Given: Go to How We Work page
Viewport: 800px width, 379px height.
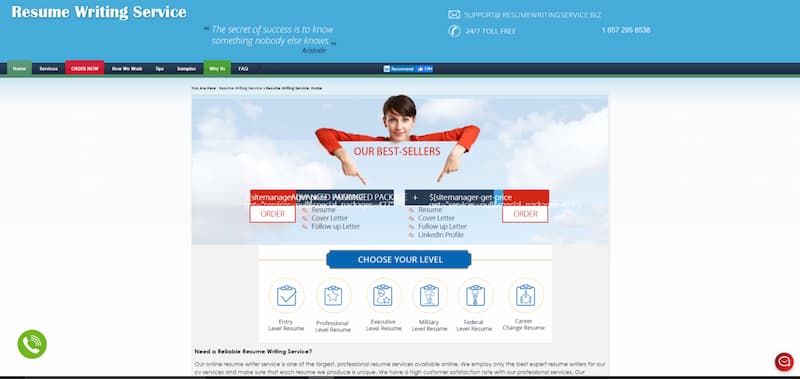Looking at the screenshot, I should pos(127,68).
